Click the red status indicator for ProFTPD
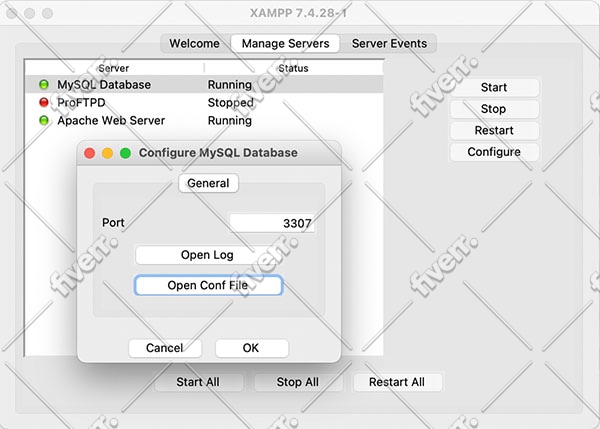This screenshot has width=600, height=429. [x=44, y=102]
